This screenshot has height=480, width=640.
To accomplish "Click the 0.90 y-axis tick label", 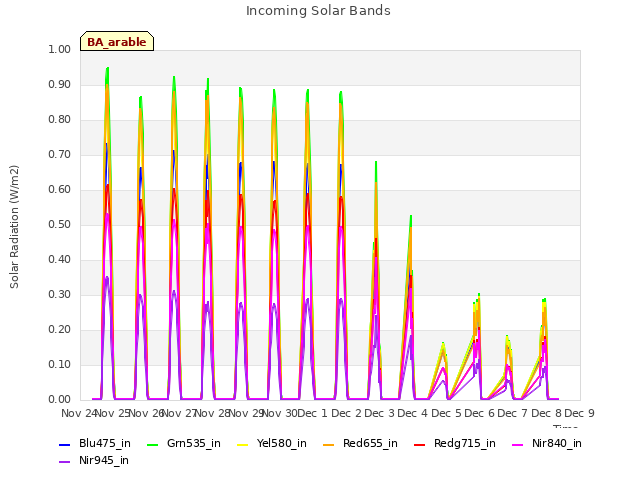I will click(59, 84).
